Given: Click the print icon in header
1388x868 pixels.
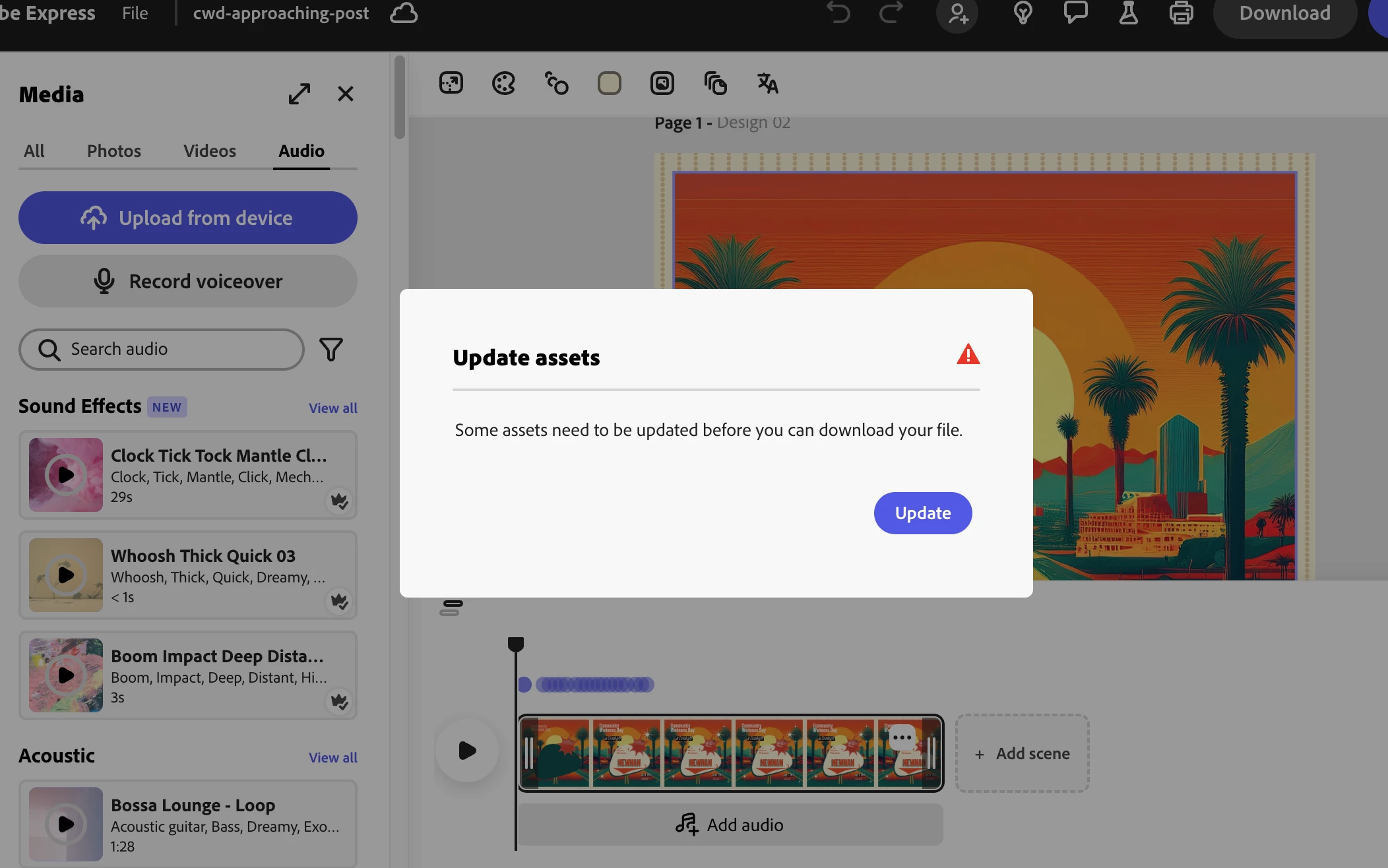Looking at the screenshot, I should (1181, 13).
